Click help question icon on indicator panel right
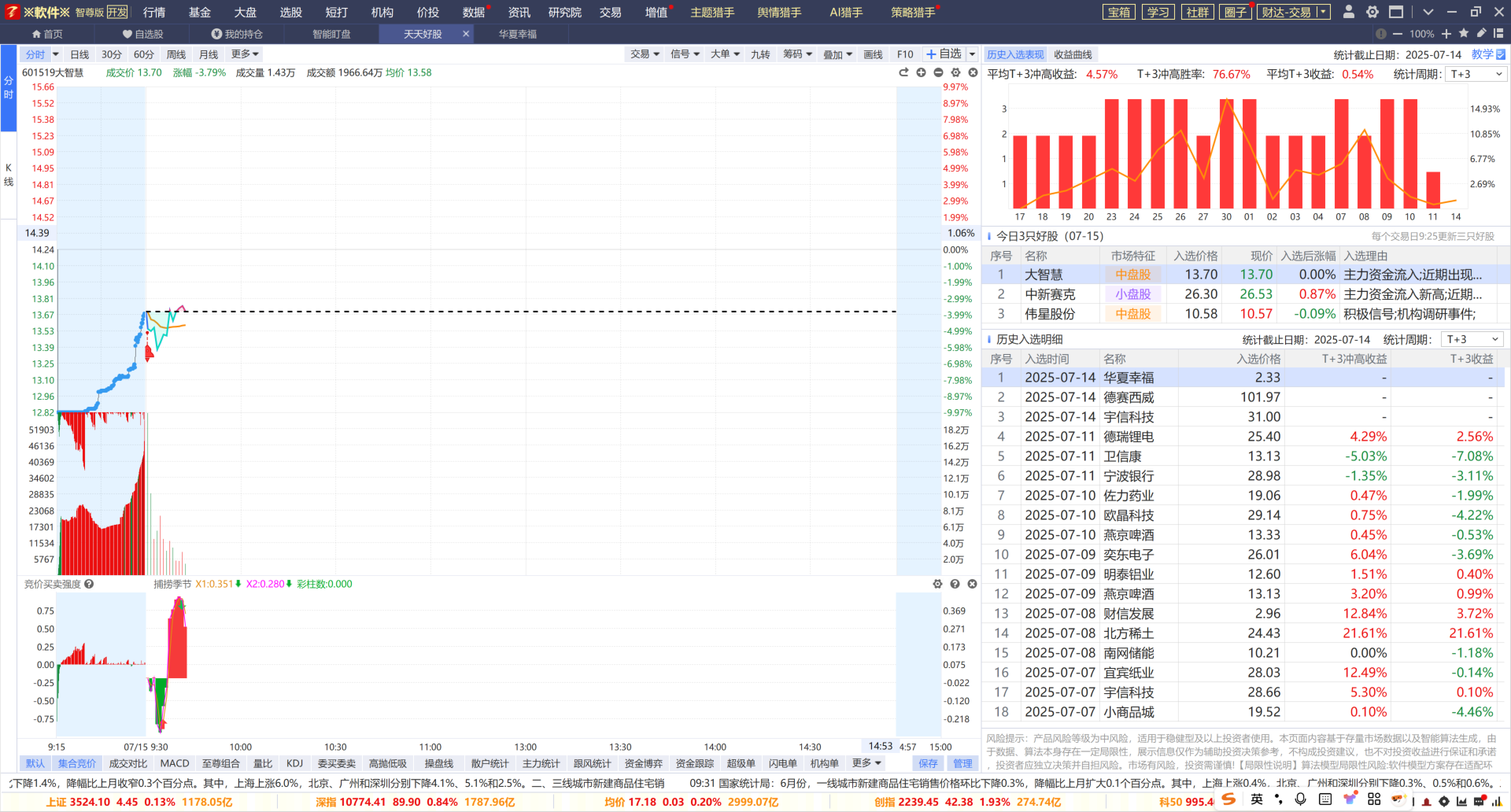 click(955, 584)
